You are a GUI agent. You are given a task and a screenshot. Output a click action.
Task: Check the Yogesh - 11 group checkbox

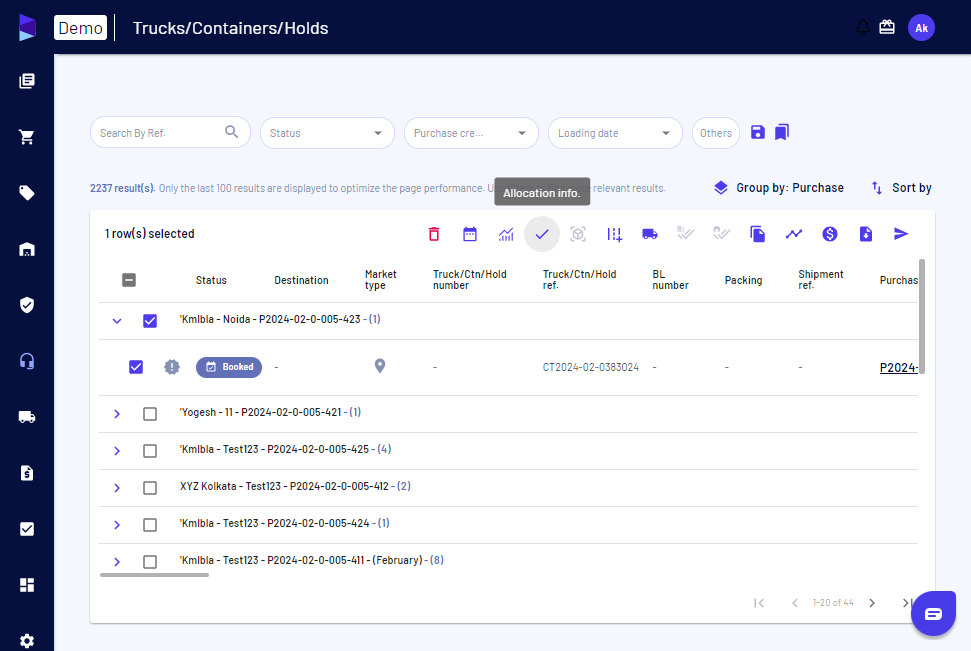click(150, 414)
